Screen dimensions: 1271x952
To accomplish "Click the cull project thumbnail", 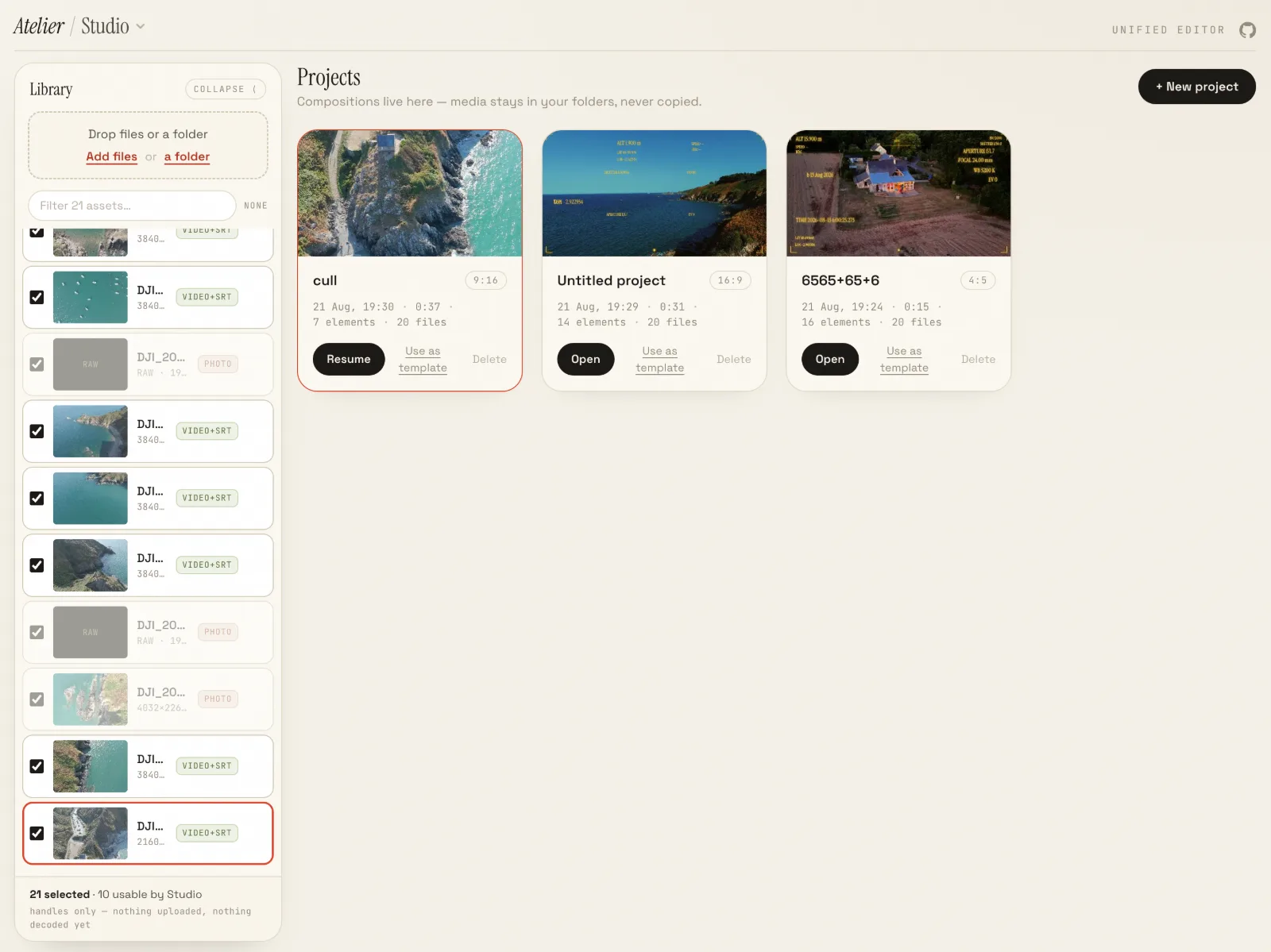I will click(x=410, y=194).
